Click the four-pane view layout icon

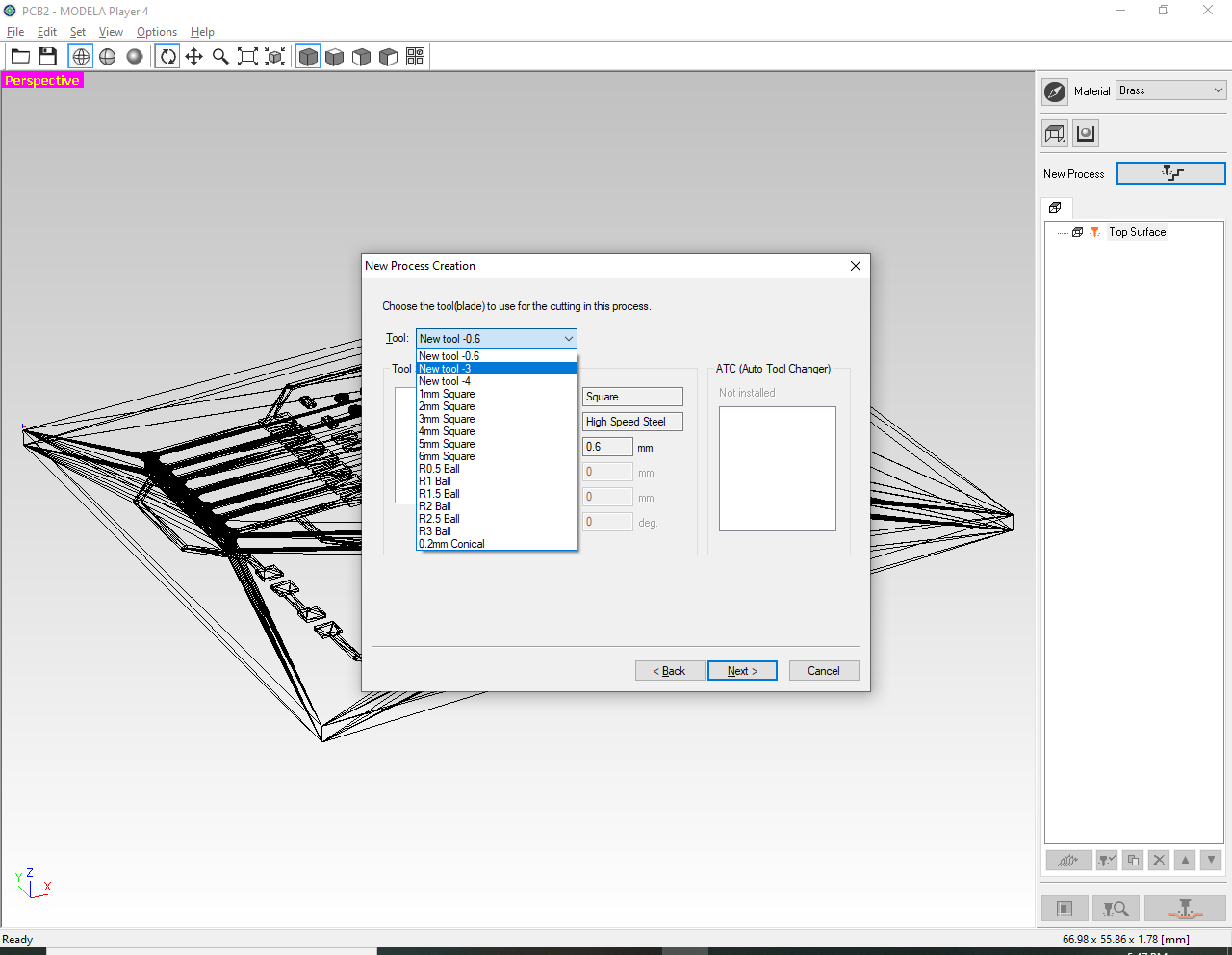[415, 57]
